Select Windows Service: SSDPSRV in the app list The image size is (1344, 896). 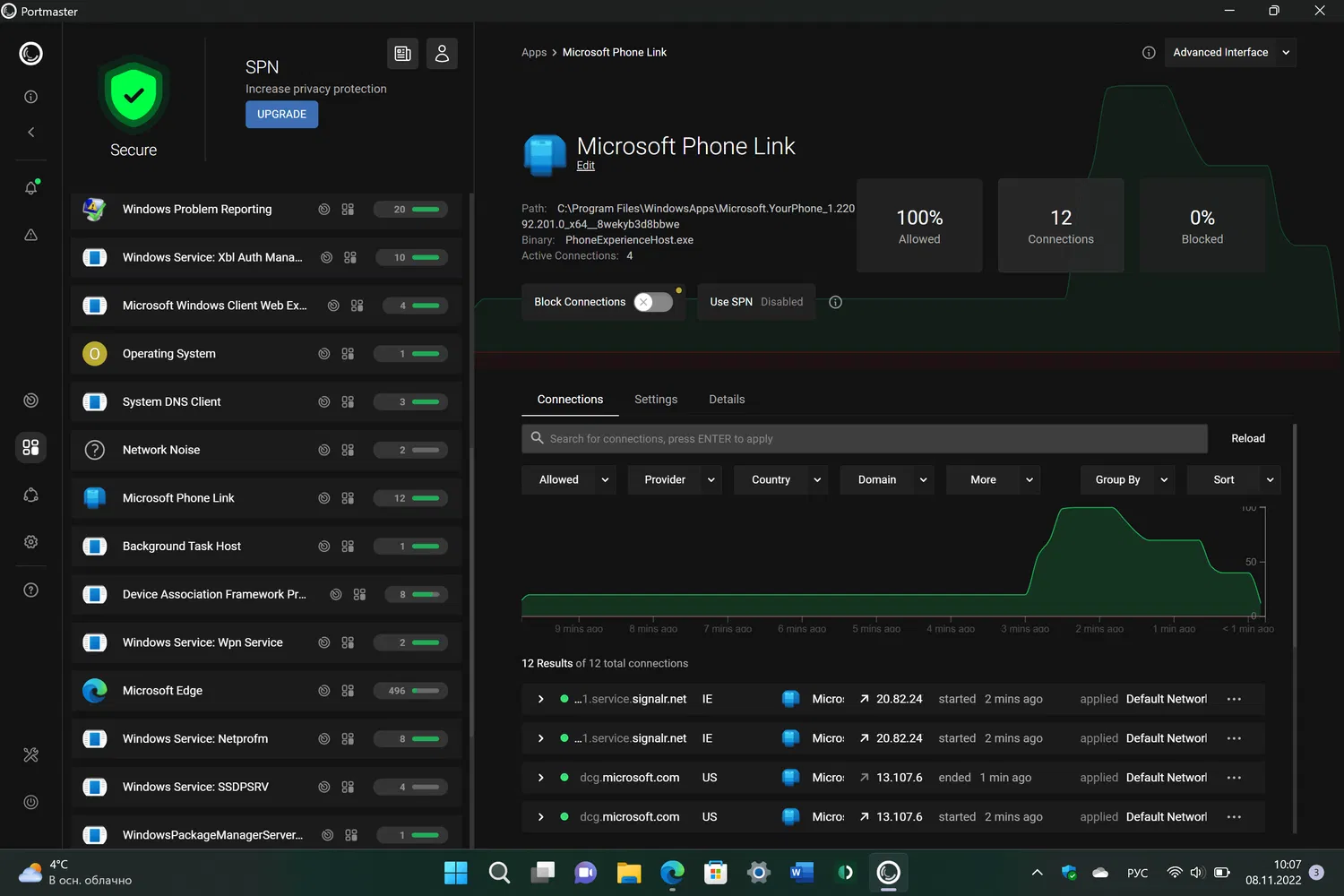click(266, 787)
